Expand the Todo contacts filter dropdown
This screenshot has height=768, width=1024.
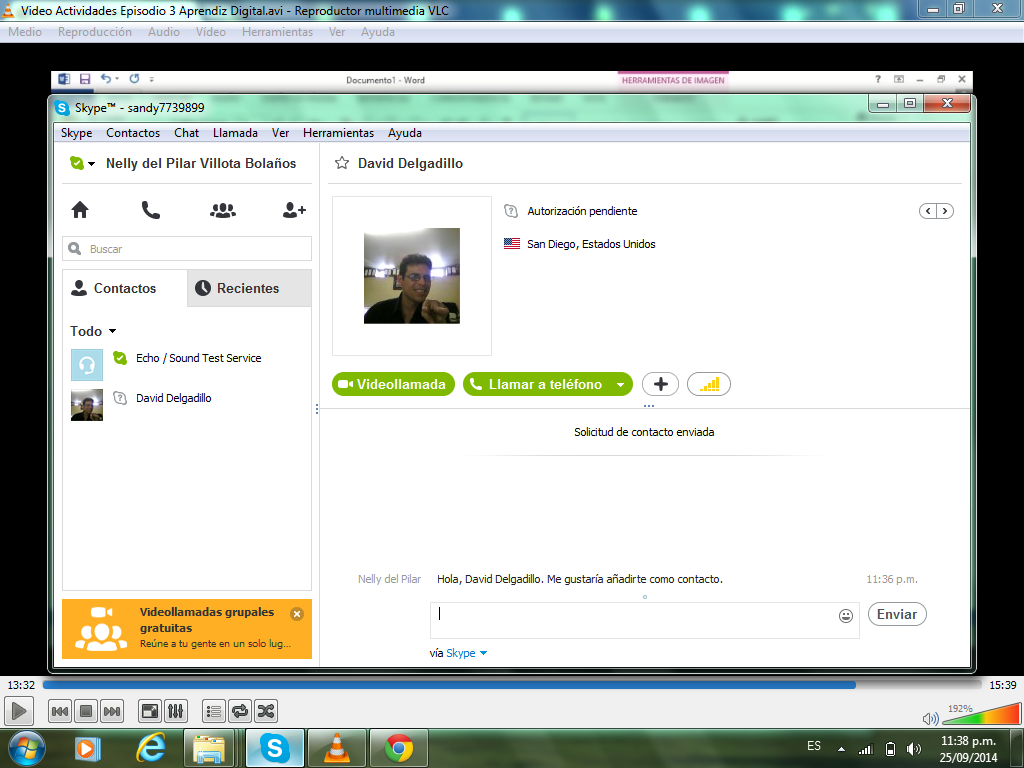(112, 331)
